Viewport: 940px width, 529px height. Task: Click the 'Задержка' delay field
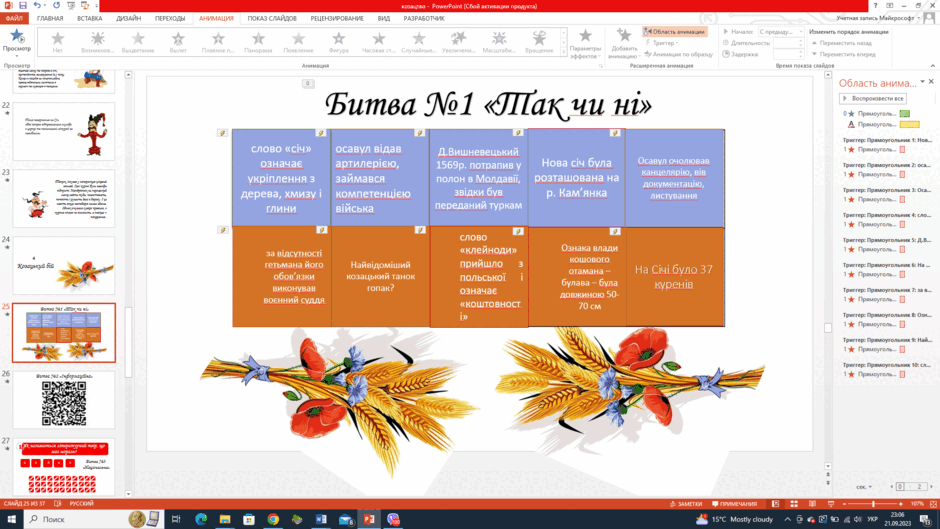click(788, 54)
